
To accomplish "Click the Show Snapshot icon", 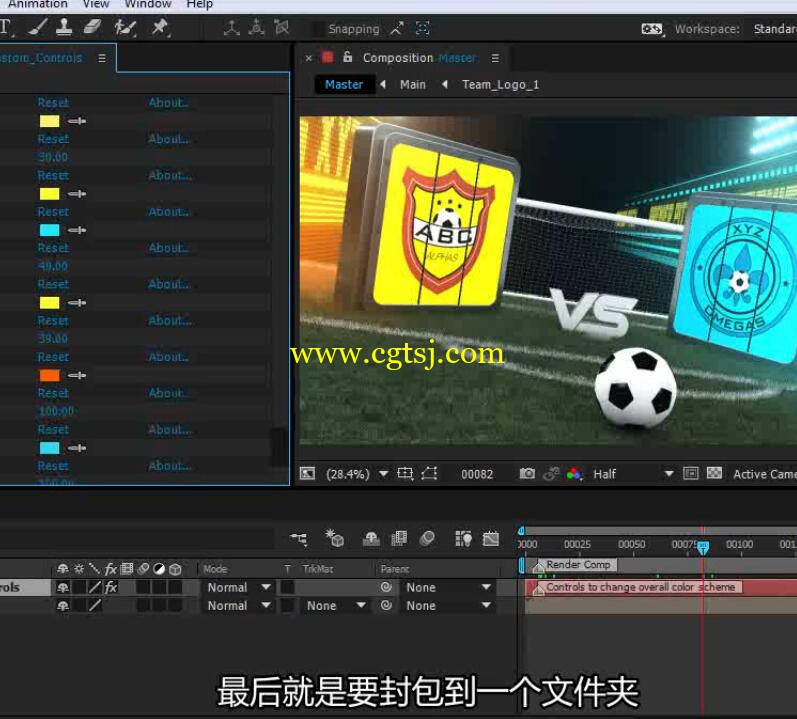I will coord(551,474).
